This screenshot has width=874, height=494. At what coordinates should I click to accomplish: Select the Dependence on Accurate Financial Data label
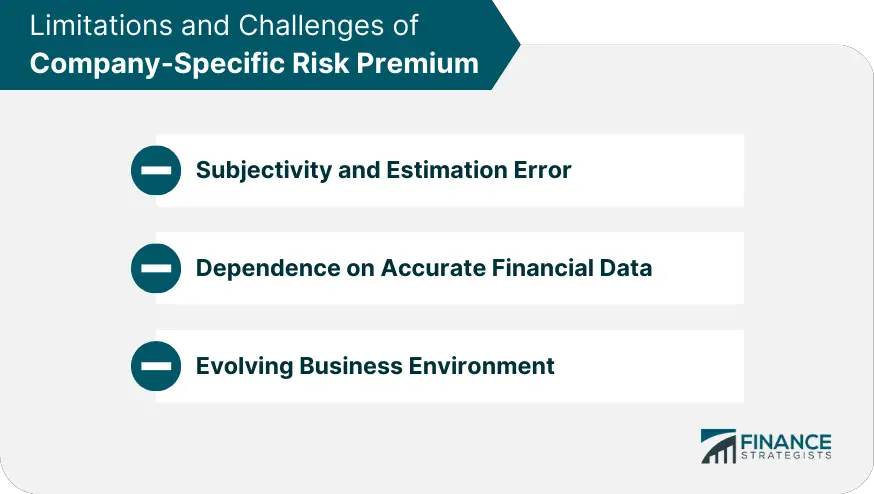424,268
